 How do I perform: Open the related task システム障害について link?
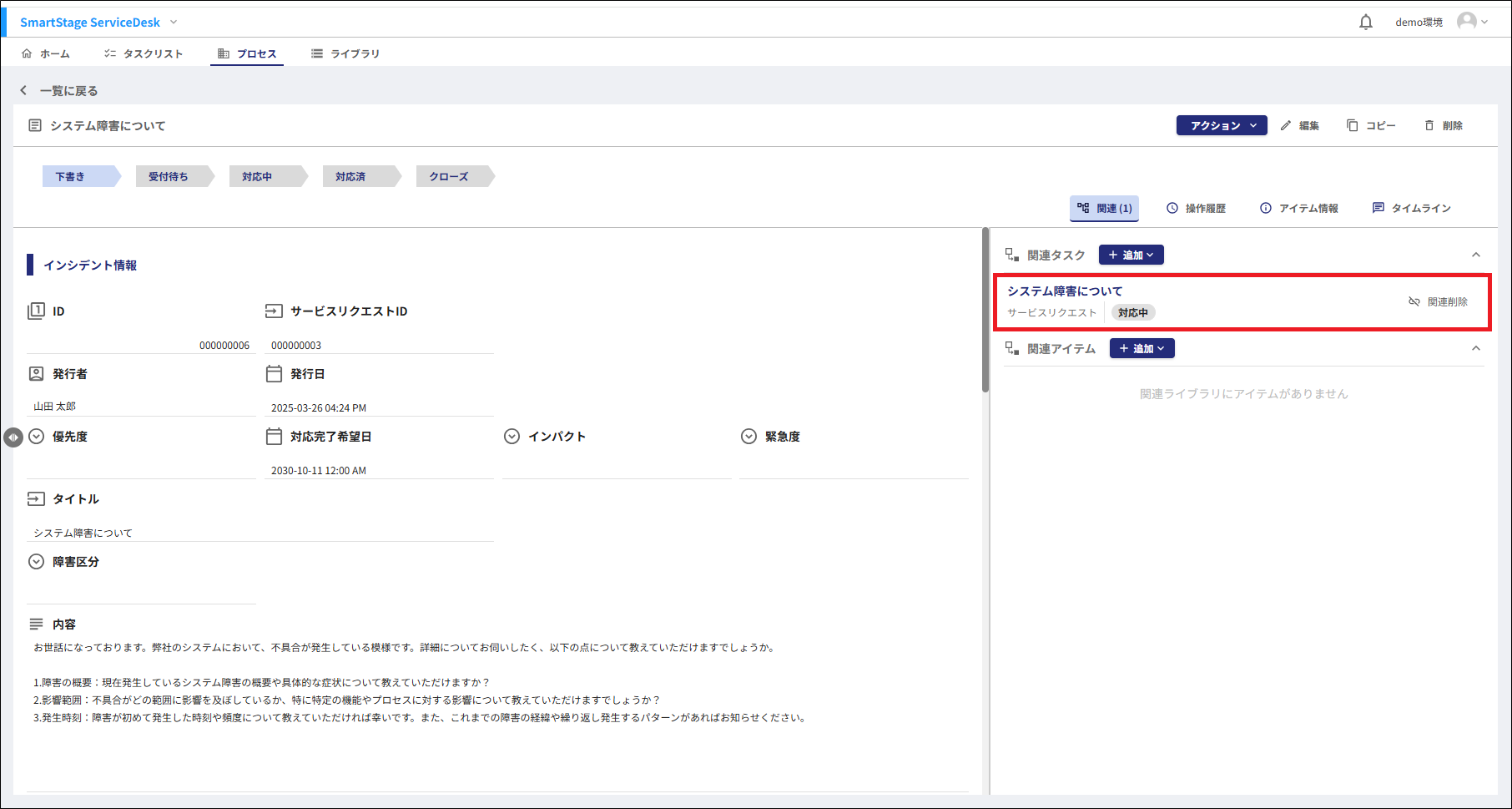pyautogui.click(x=1065, y=291)
